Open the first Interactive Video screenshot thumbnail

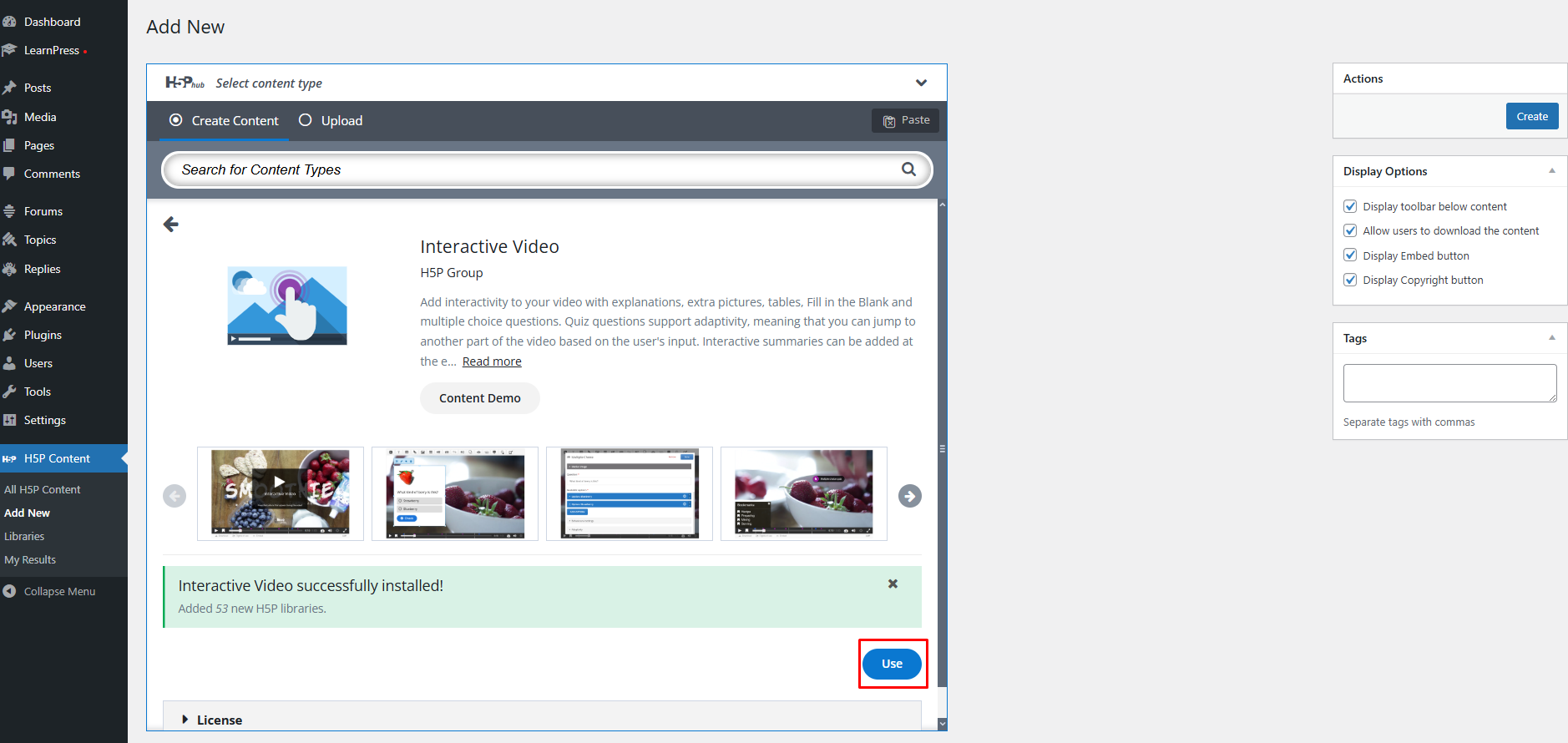pos(281,493)
